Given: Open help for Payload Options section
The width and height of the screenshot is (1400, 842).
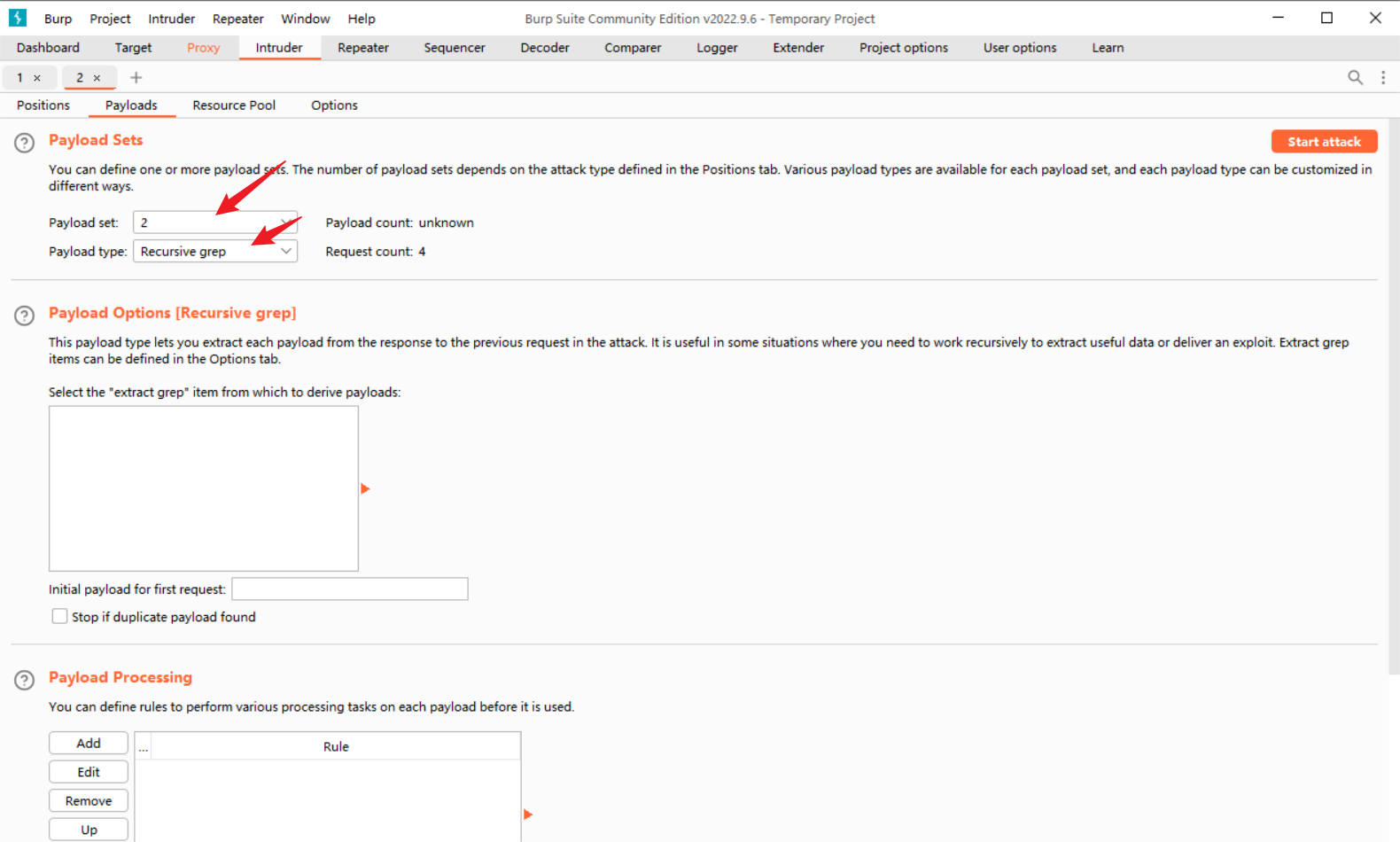Looking at the screenshot, I should tap(25, 316).
